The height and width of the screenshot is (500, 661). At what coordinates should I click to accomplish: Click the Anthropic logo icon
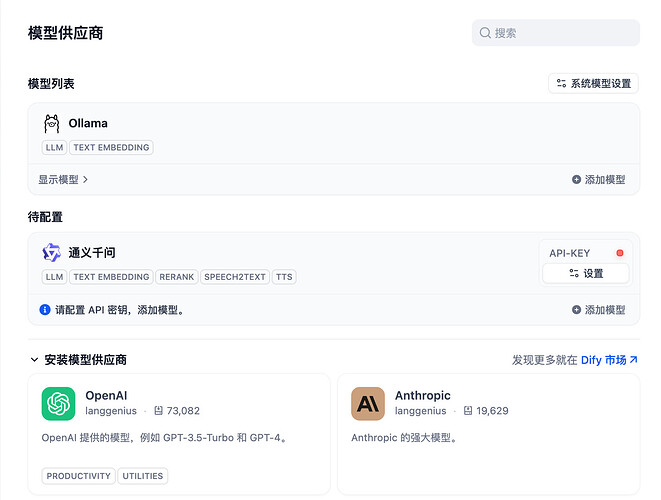coord(368,403)
